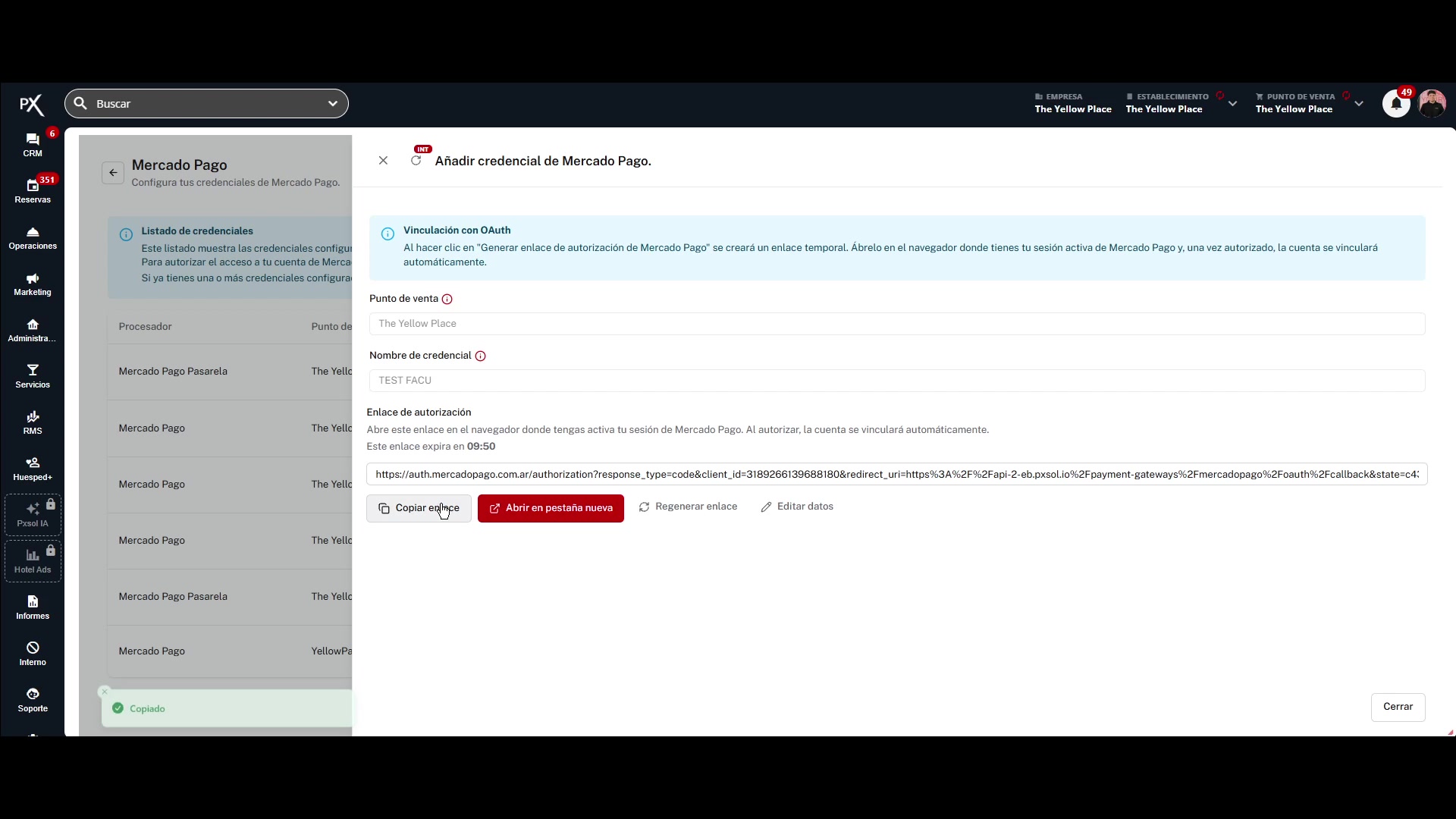Viewport: 1456px width, 819px height.
Task: Open the Administración section
Action: tap(33, 330)
